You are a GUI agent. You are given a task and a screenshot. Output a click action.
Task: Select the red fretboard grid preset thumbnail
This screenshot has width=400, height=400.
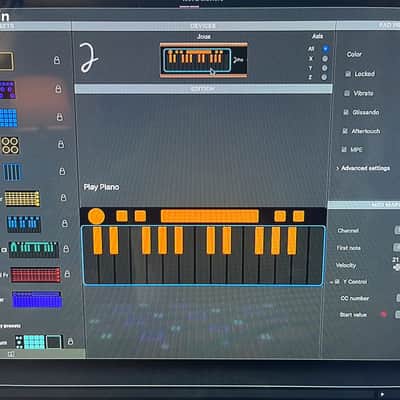[35, 275]
